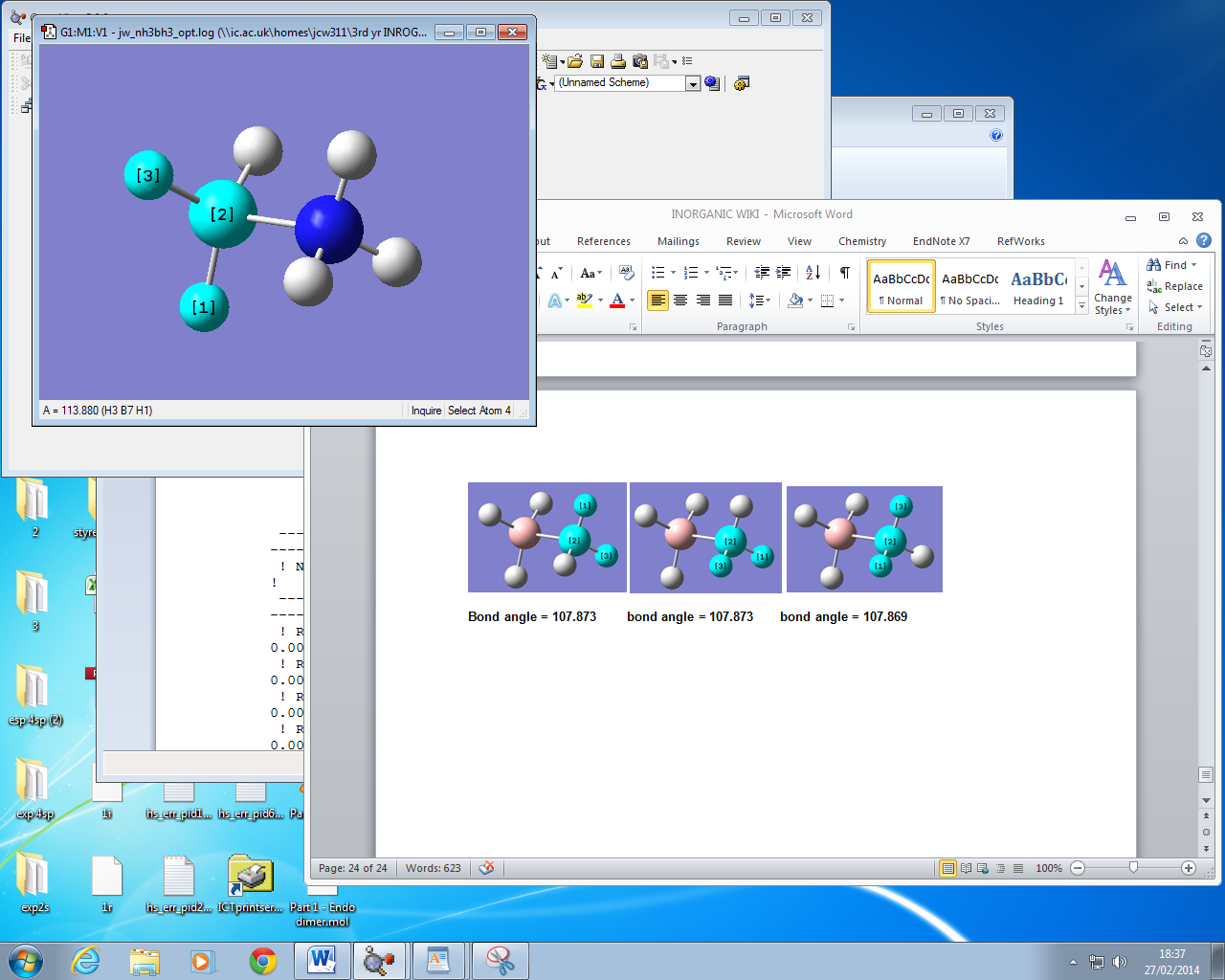This screenshot has height=980, width=1225.
Task: Open the Borders dropdown arrow in Word
Action: click(842, 301)
